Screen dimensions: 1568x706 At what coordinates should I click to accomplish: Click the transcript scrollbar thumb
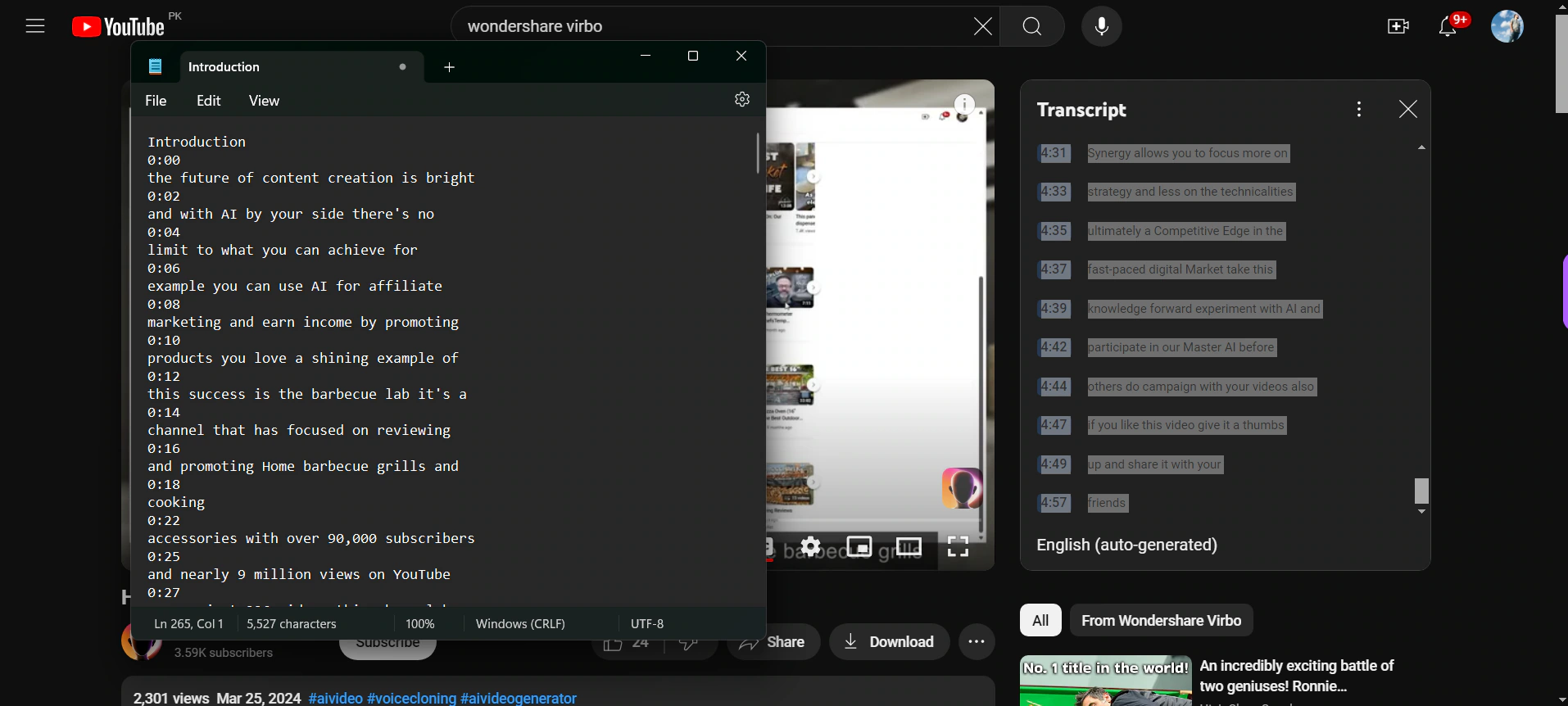1421,491
